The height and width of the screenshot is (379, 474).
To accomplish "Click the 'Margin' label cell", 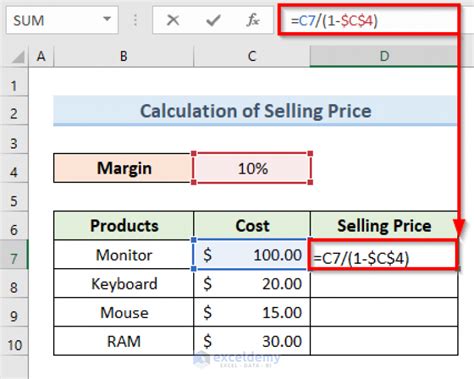I will 124,168.
